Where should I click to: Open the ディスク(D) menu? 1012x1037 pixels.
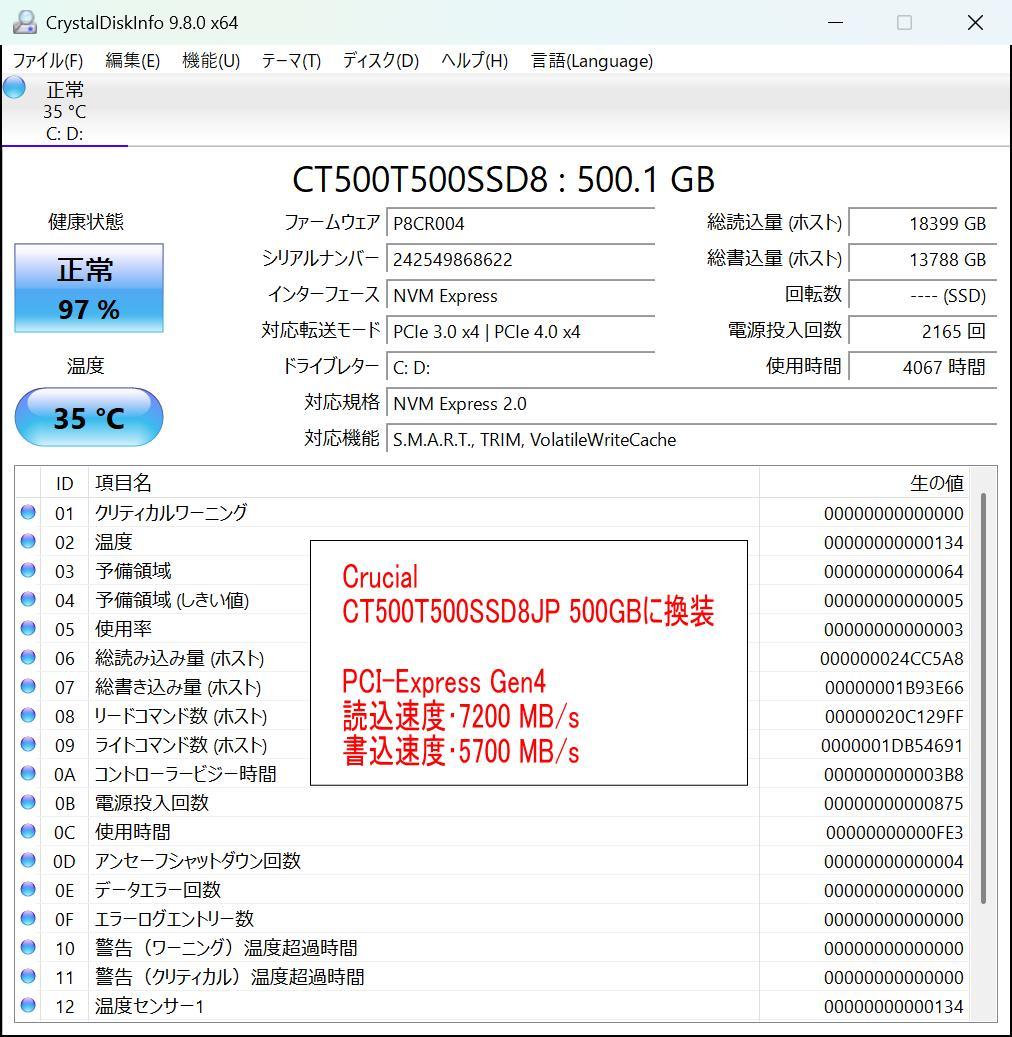click(380, 61)
